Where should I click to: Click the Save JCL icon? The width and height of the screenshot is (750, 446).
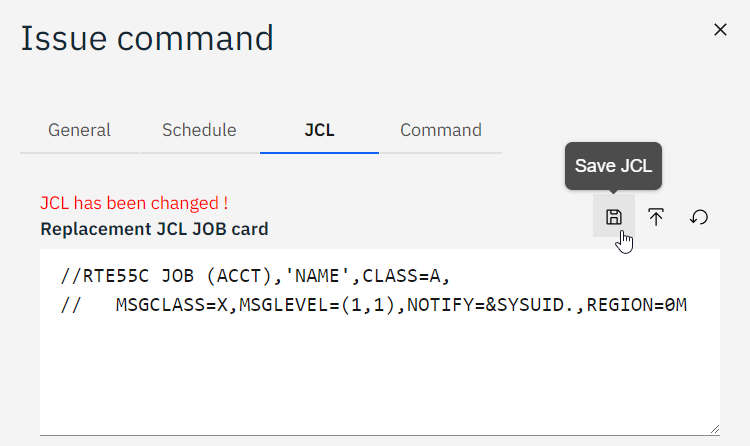[614, 217]
